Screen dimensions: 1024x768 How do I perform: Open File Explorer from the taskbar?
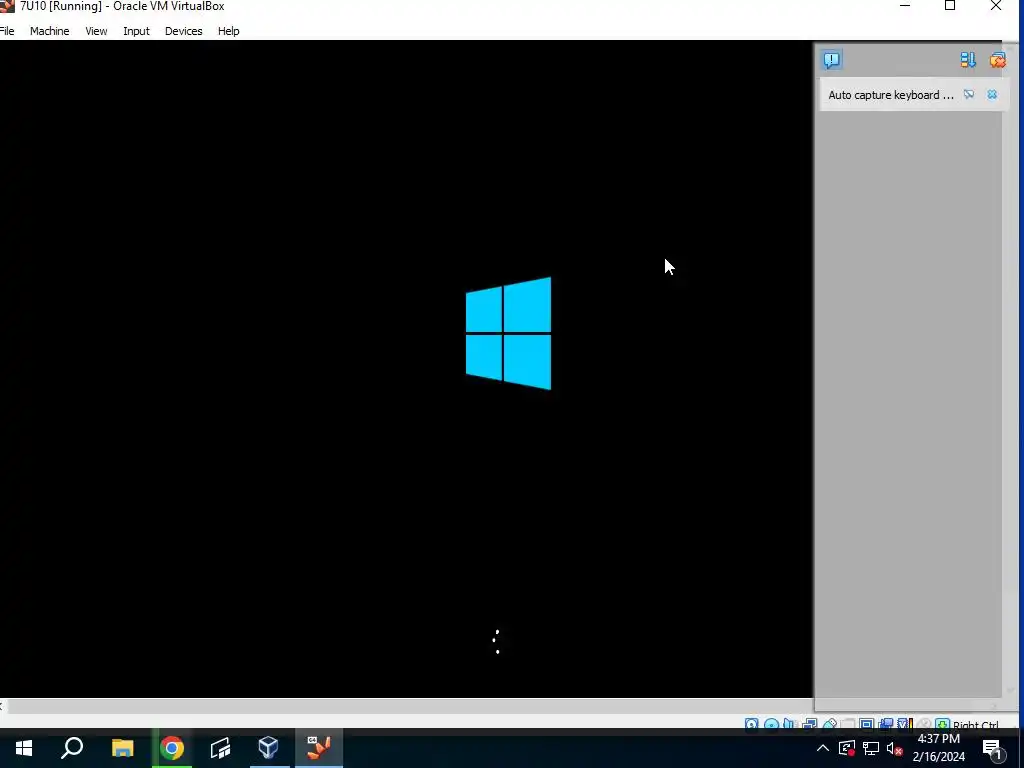[x=122, y=748]
